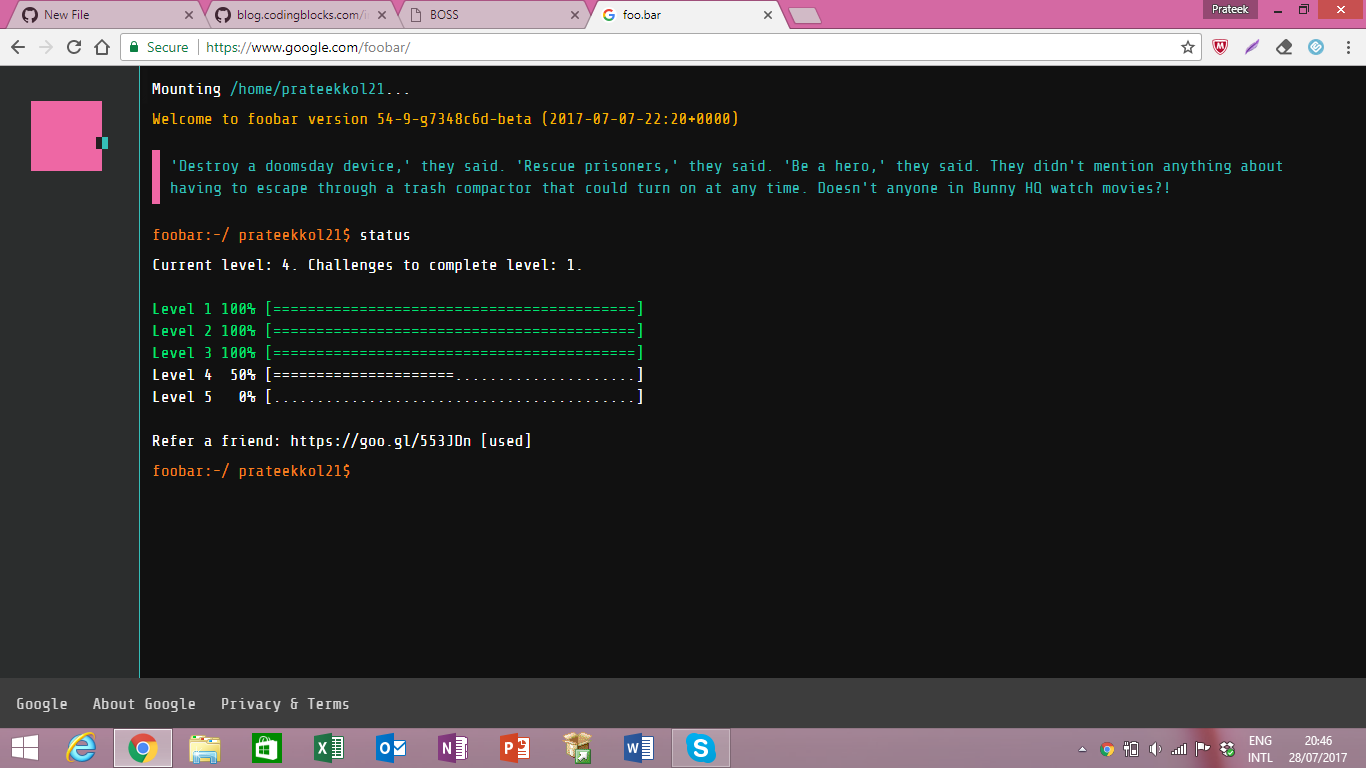The image size is (1366, 768).
Task: Click the Level 5 0% progress bar
Action: tap(454, 397)
